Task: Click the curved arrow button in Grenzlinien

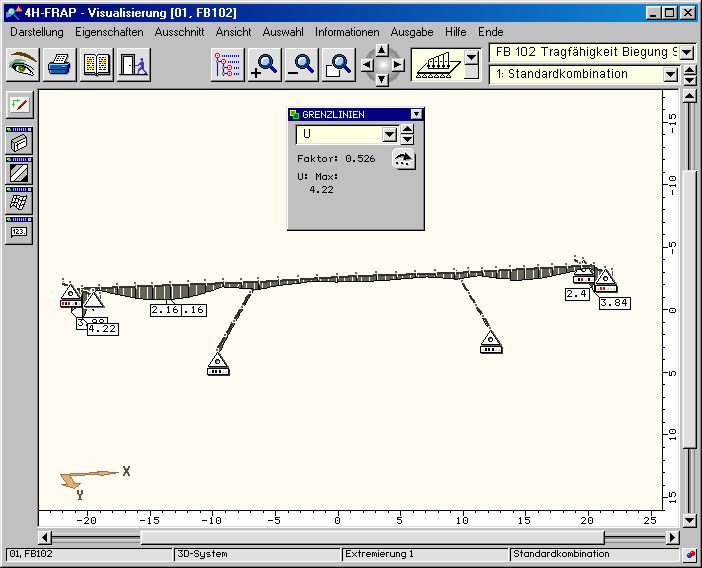Action: [403, 160]
